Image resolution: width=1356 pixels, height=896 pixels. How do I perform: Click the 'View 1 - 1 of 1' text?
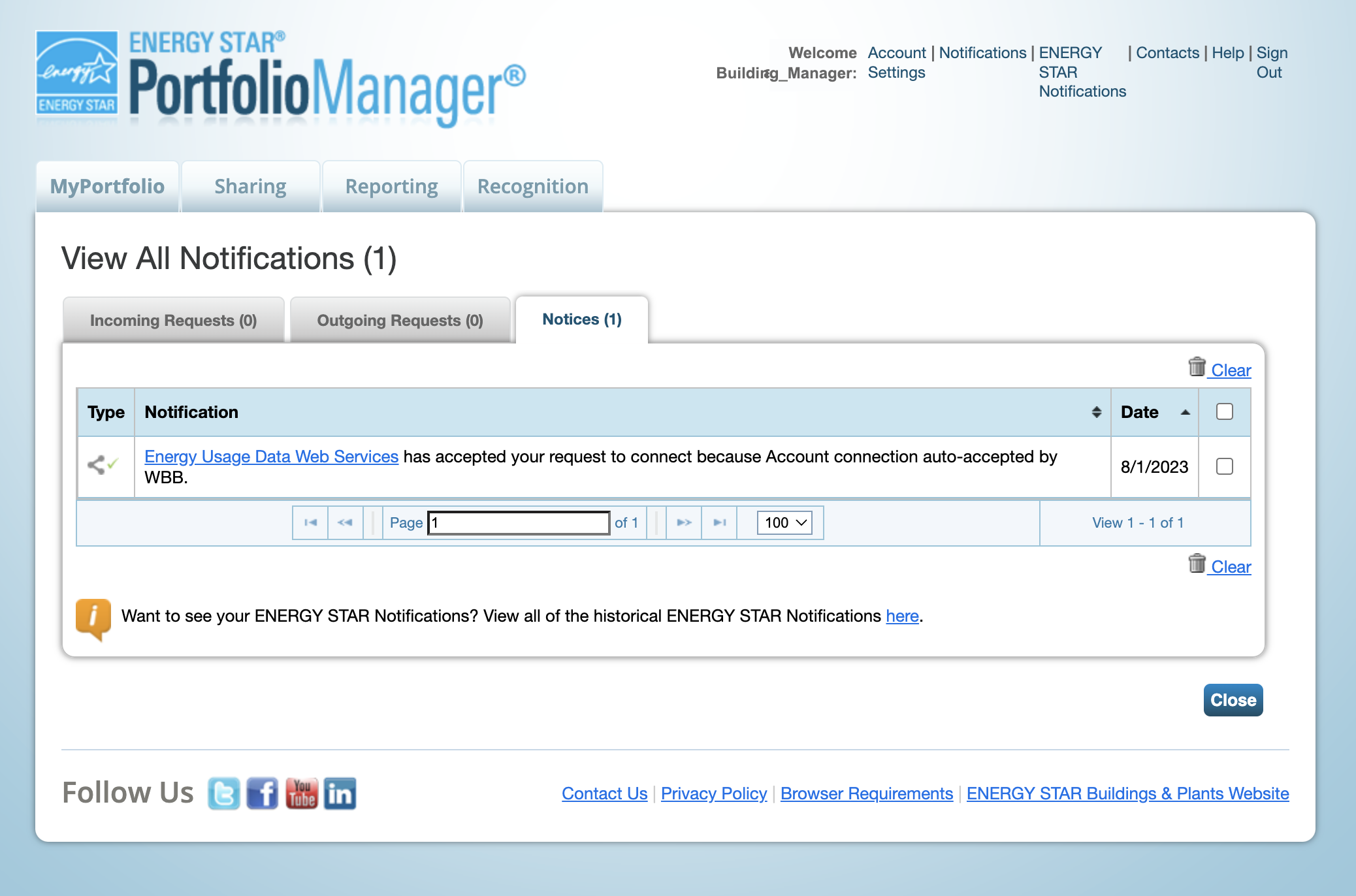1138,522
